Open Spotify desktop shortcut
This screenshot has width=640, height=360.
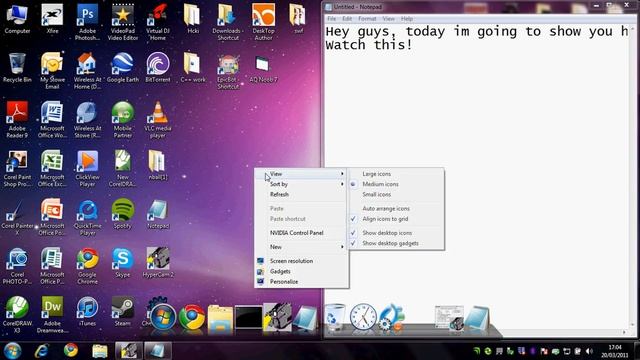pos(123,214)
